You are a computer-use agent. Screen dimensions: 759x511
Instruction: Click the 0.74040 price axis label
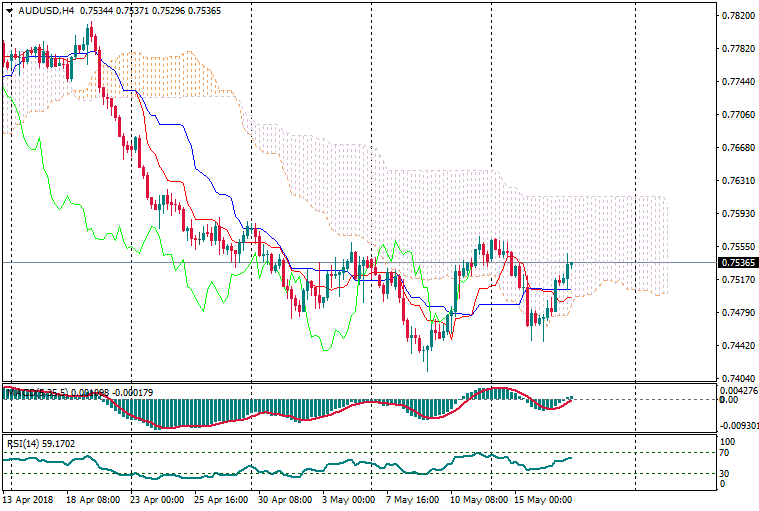pos(737,379)
